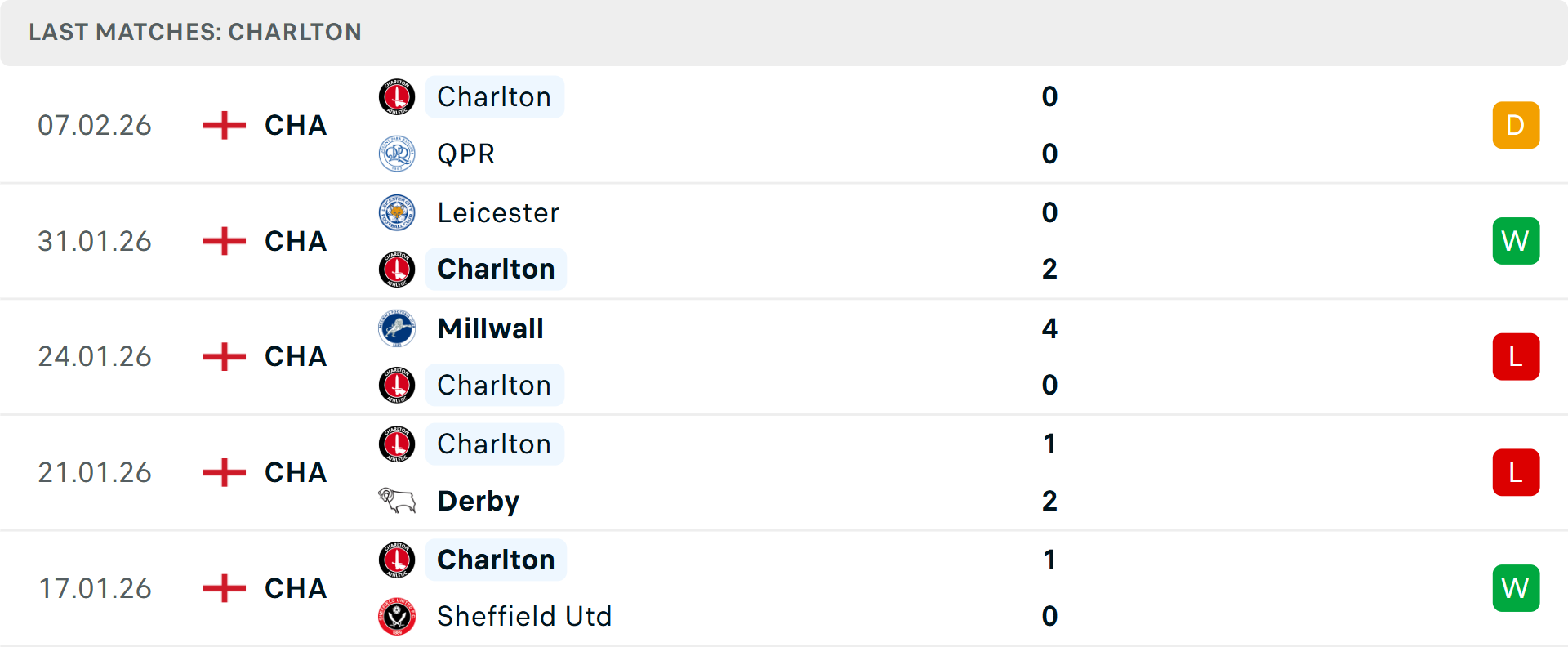Click the Leicester club crest icon
This screenshot has height=647, width=1568.
click(x=397, y=212)
